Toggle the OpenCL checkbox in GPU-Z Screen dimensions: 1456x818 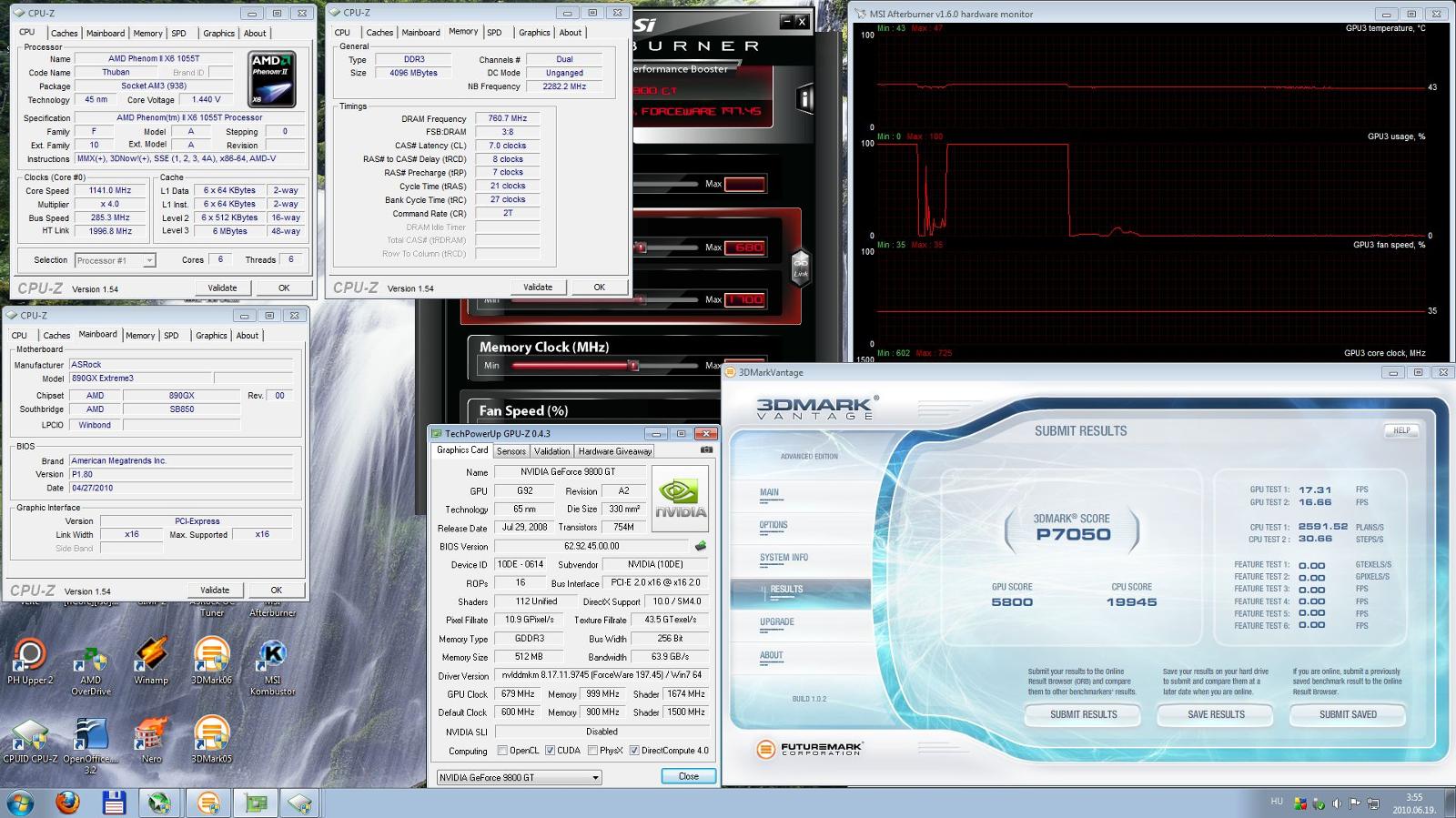point(502,751)
